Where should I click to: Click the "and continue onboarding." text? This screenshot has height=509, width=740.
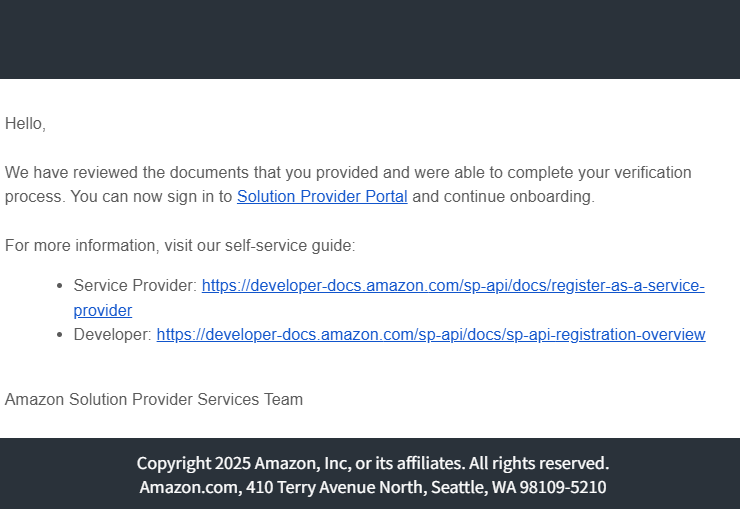click(503, 197)
